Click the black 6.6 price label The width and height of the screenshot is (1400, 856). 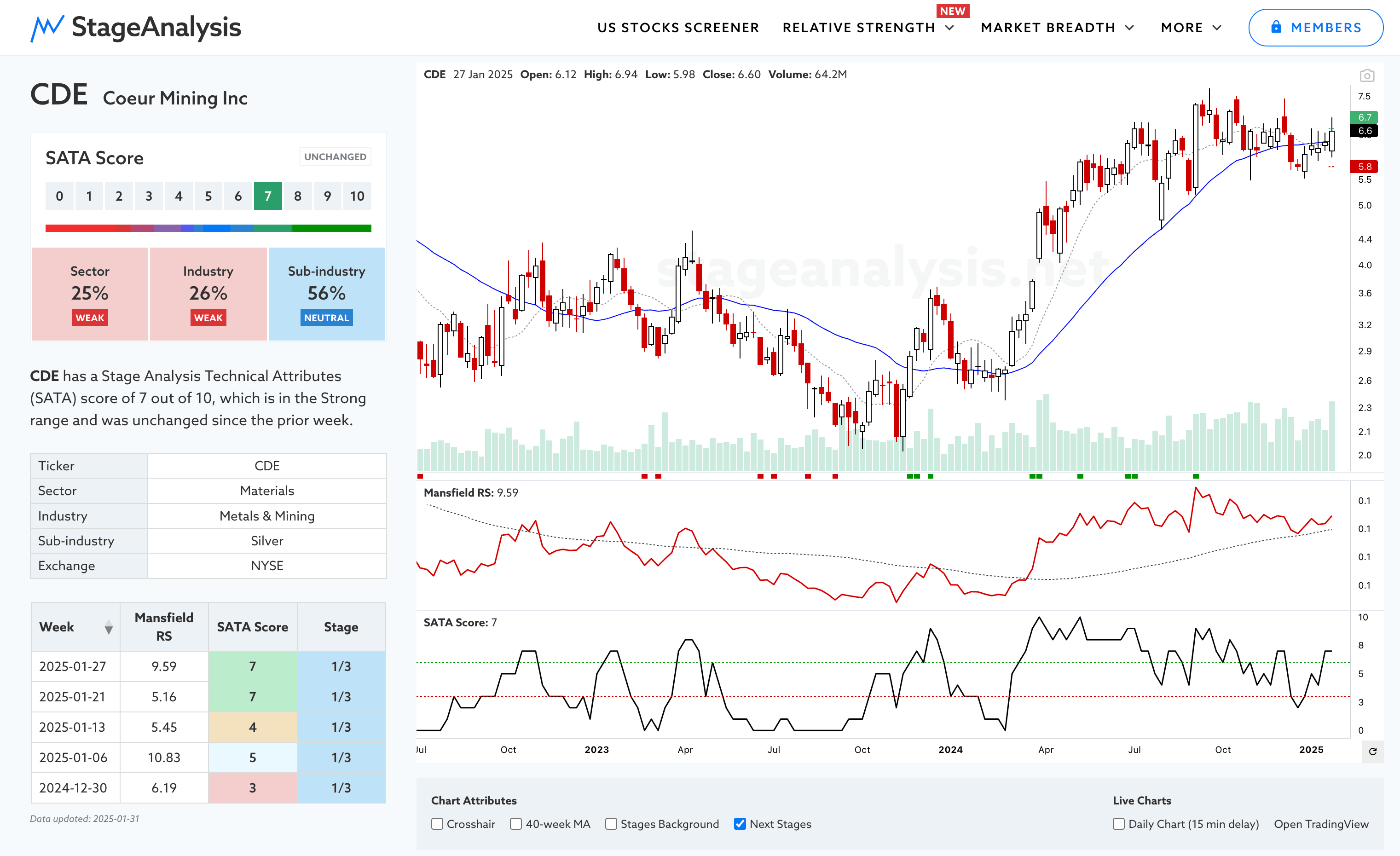click(1364, 131)
